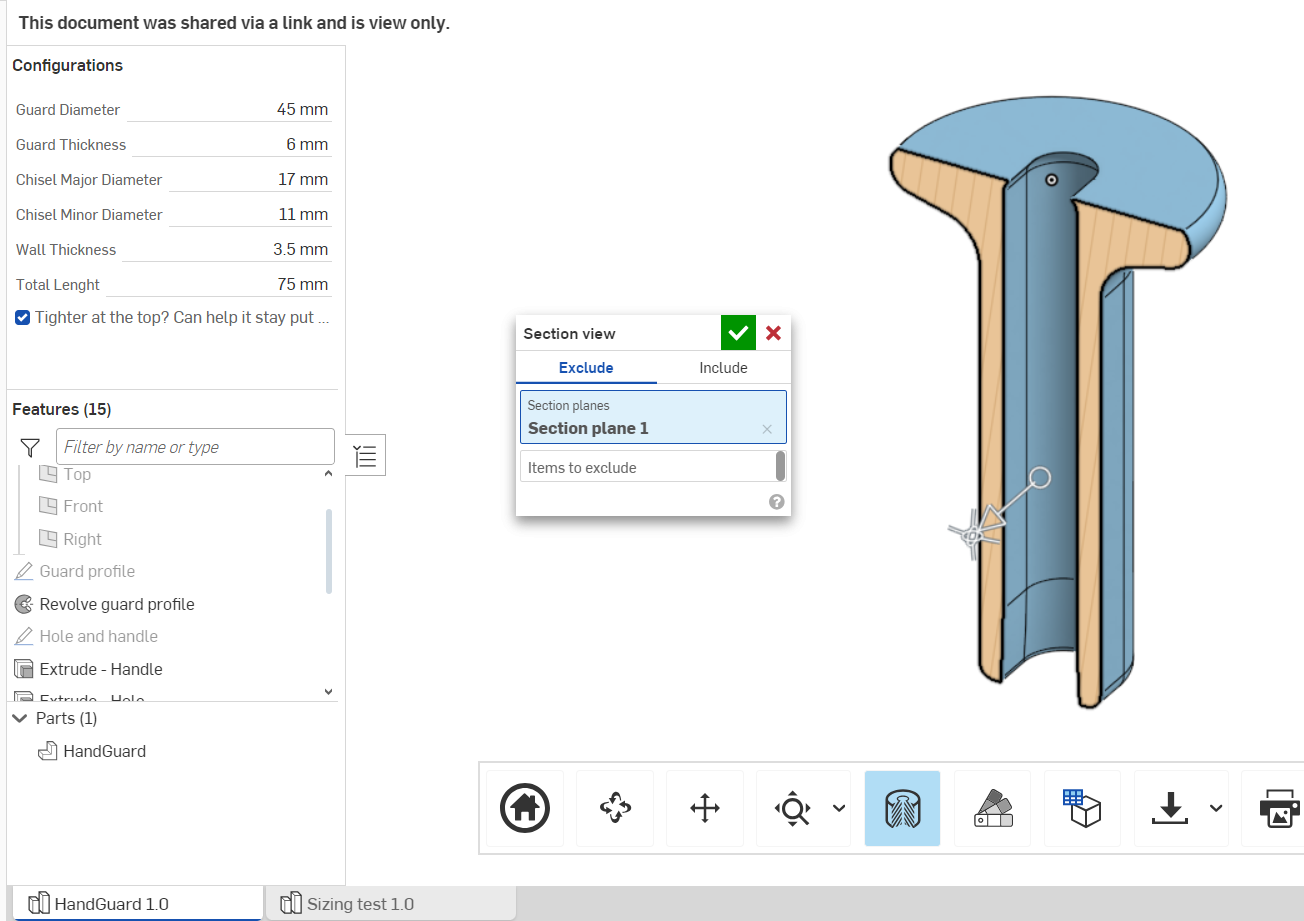Screen dimensions: 1304x921
Task: Edit the Chisel Major Diameter value
Action: click(249, 180)
